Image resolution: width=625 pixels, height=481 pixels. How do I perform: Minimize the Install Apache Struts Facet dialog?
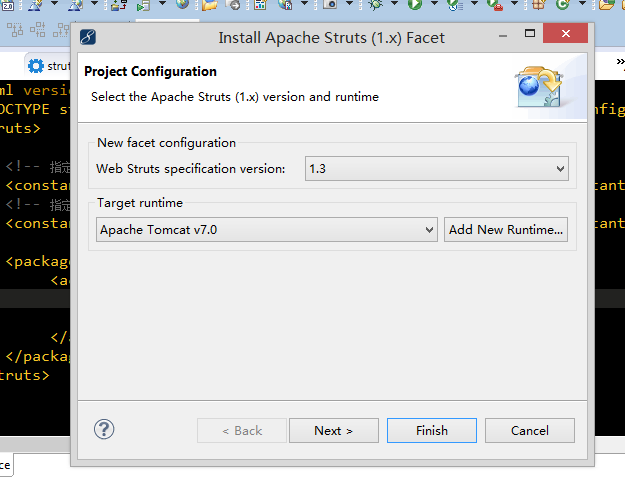503,35
